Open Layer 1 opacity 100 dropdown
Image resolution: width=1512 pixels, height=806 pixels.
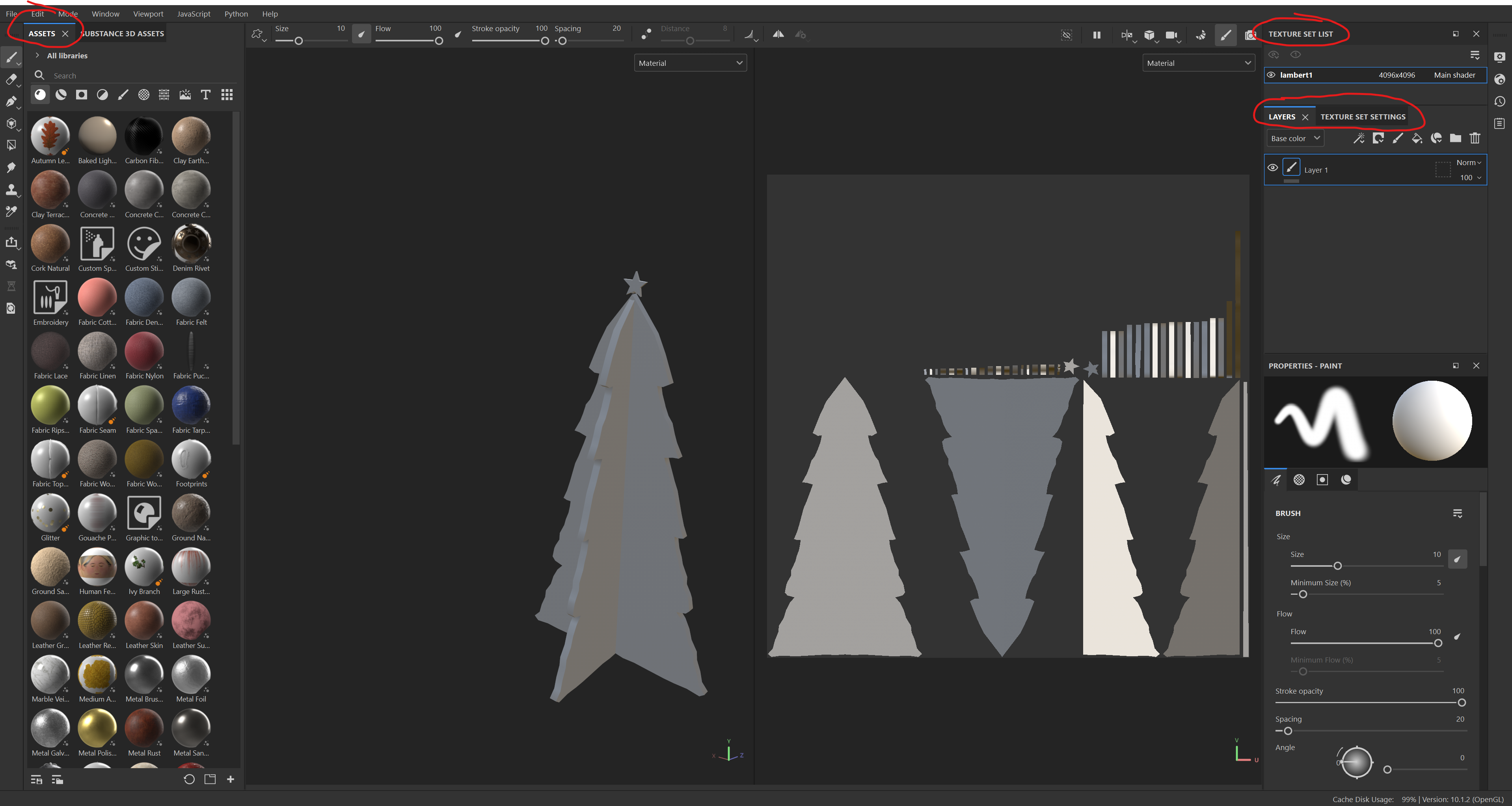[x=1470, y=177]
